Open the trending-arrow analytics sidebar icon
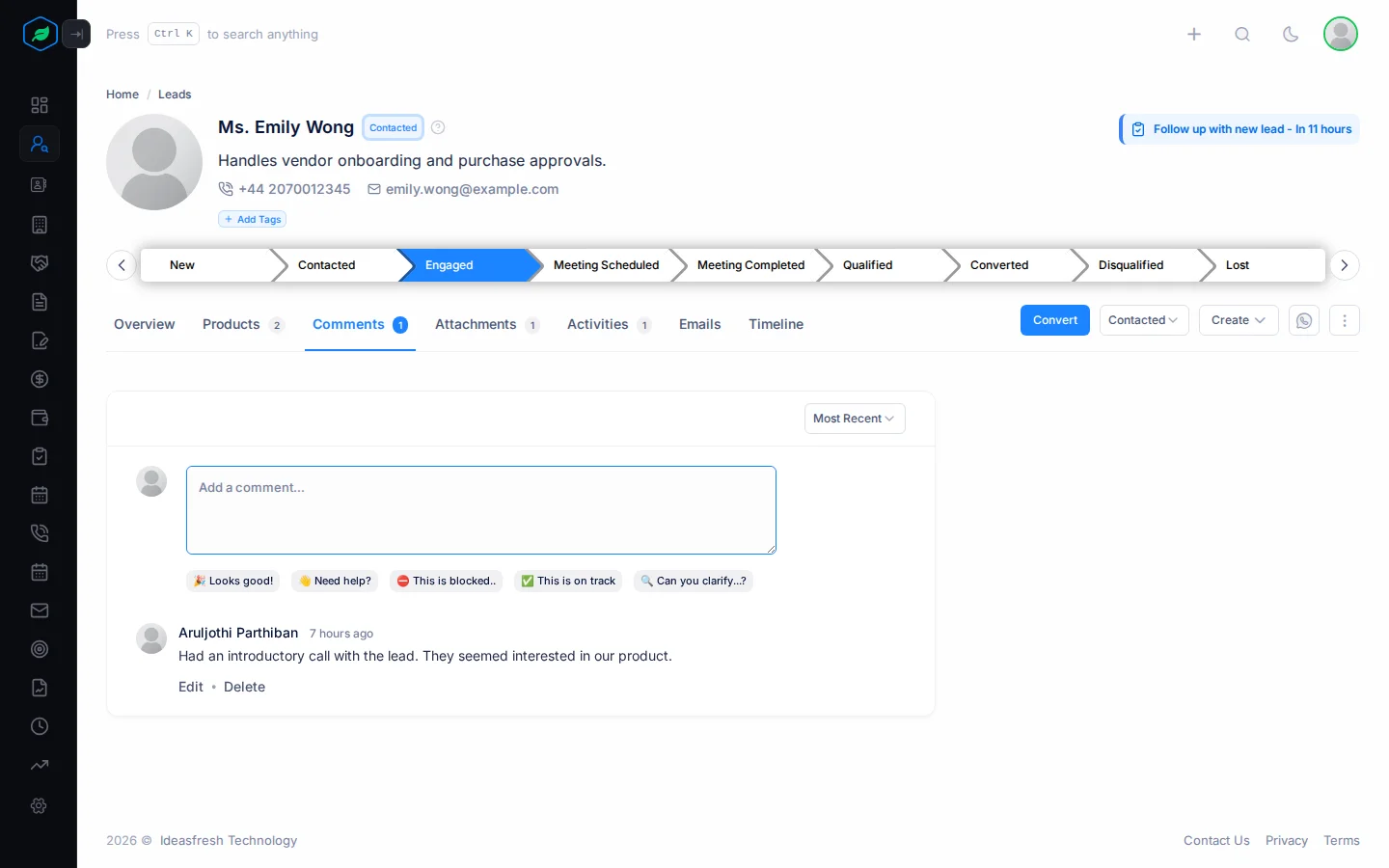This screenshot has width=1389, height=868. 40,765
